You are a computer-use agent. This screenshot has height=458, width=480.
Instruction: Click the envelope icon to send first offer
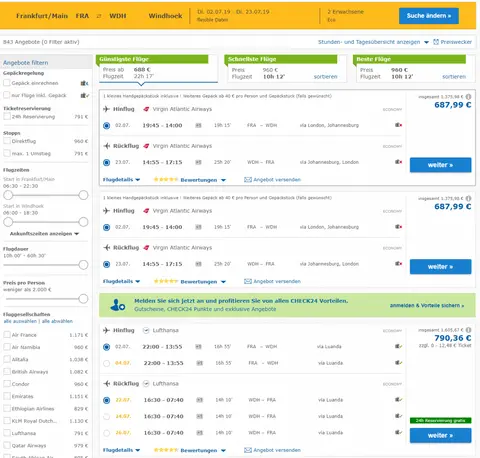(248, 180)
